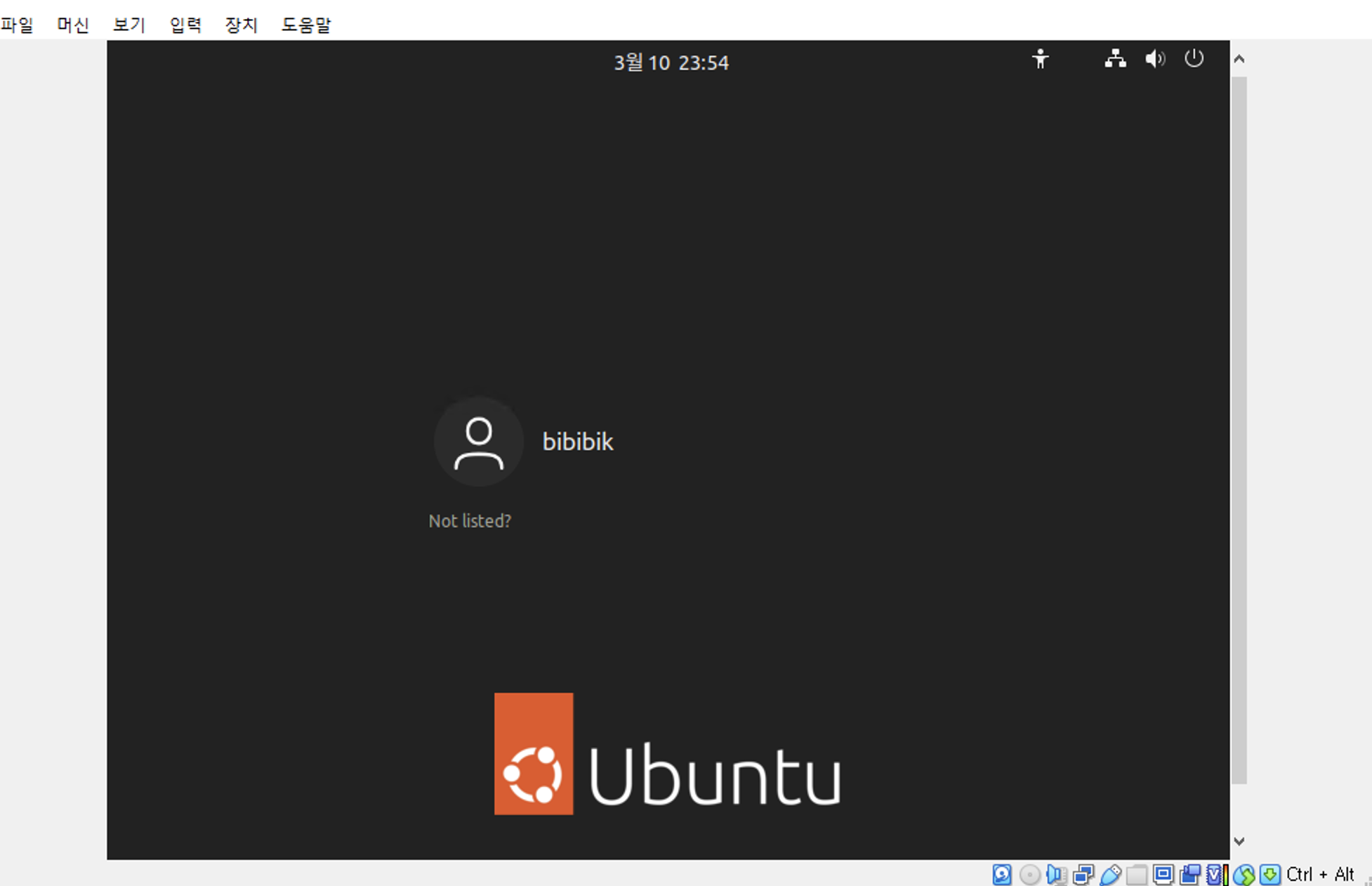Click the scrollbar down arrow

(1239, 840)
